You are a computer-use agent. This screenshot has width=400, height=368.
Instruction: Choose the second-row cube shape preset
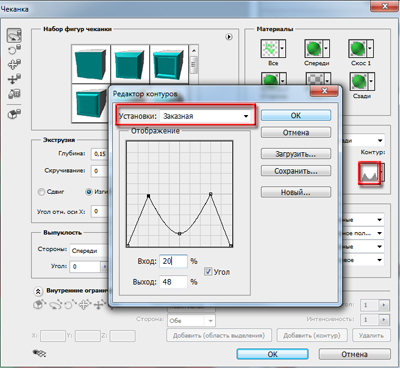point(91,103)
